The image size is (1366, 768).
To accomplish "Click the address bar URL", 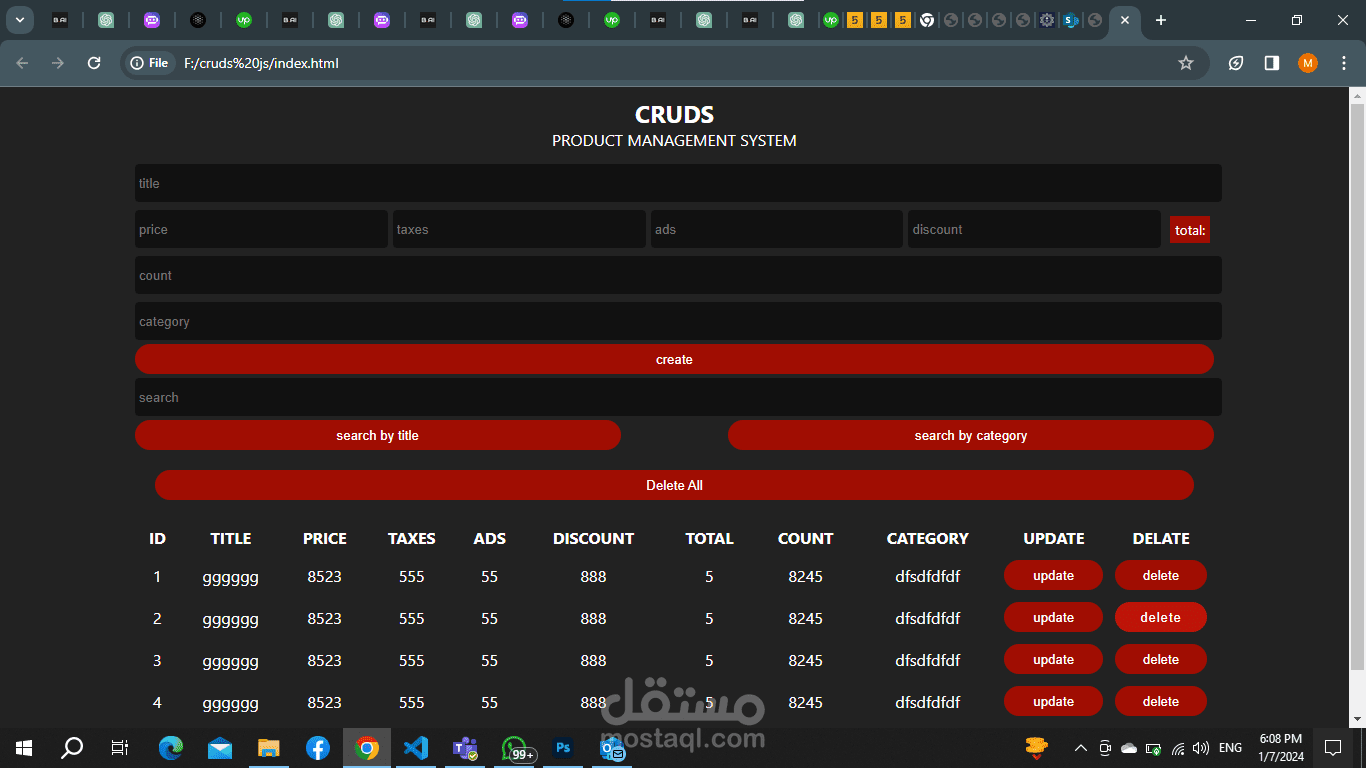I will click(x=261, y=63).
